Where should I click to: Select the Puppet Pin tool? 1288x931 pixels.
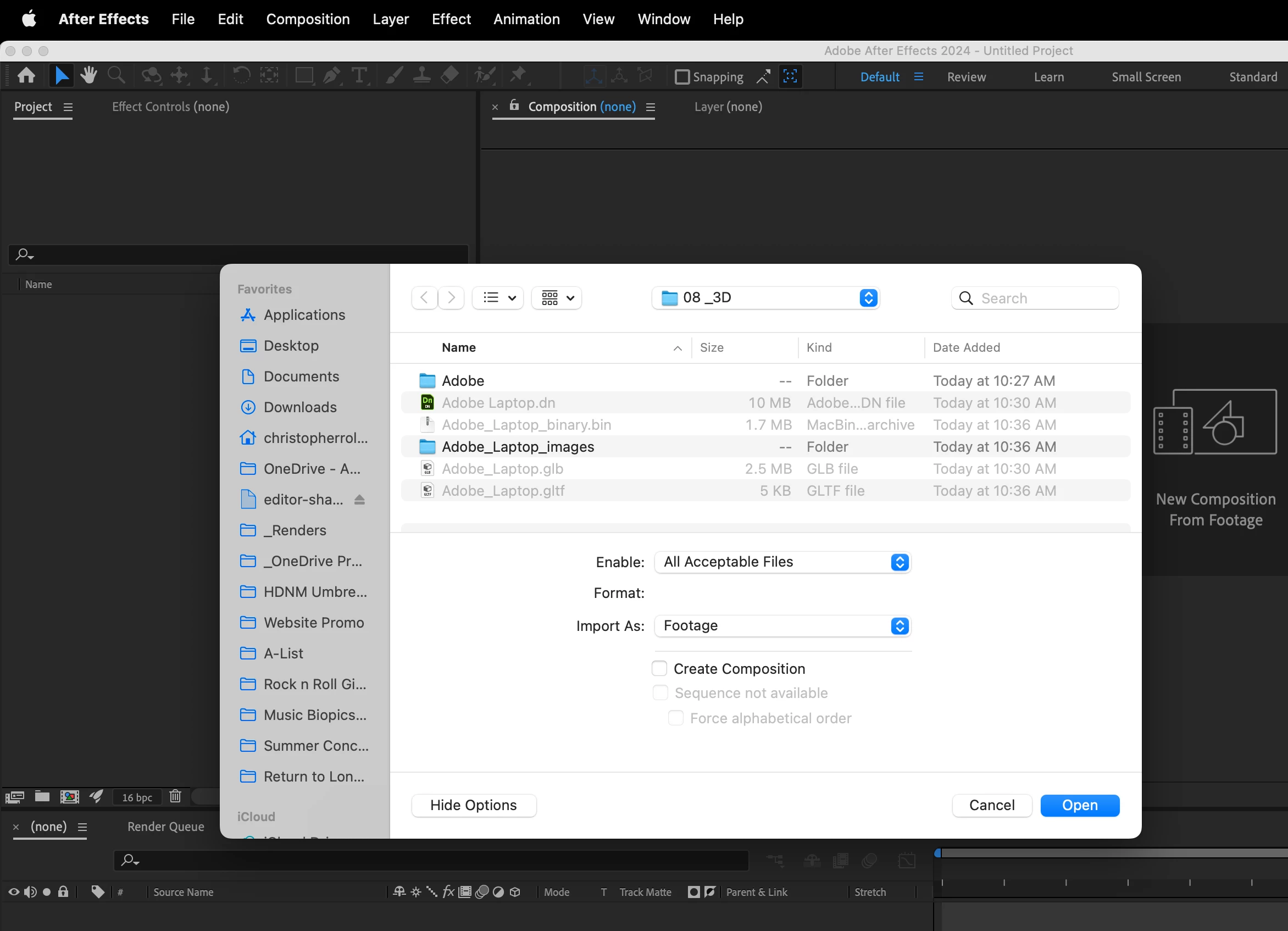pyautogui.click(x=518, y=74)
